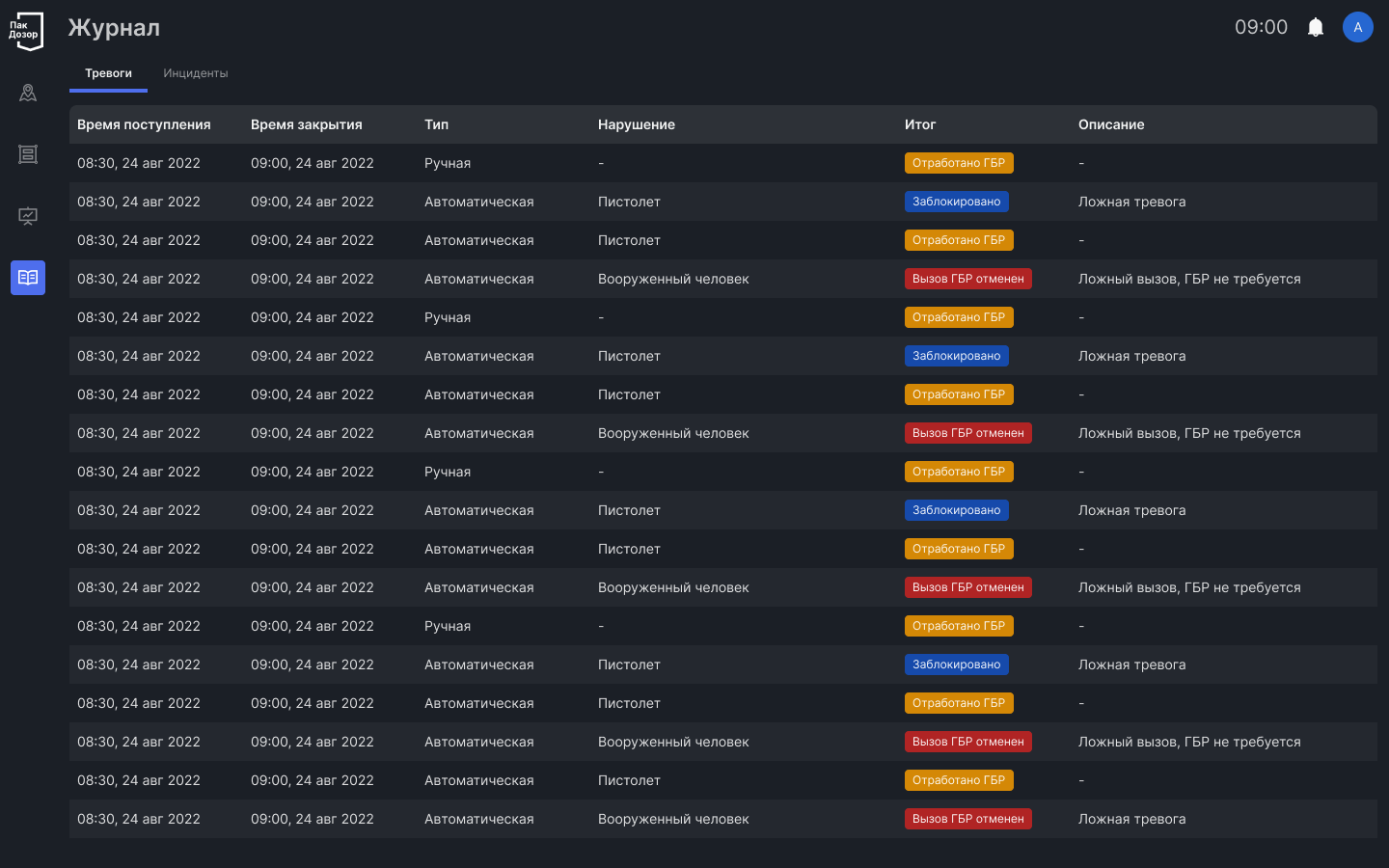The height and width of the screenshot is (868, 1389).
Task: Select the last row's Ложная тревога description
Action: pyautogui.click(x=1131, y=819)
